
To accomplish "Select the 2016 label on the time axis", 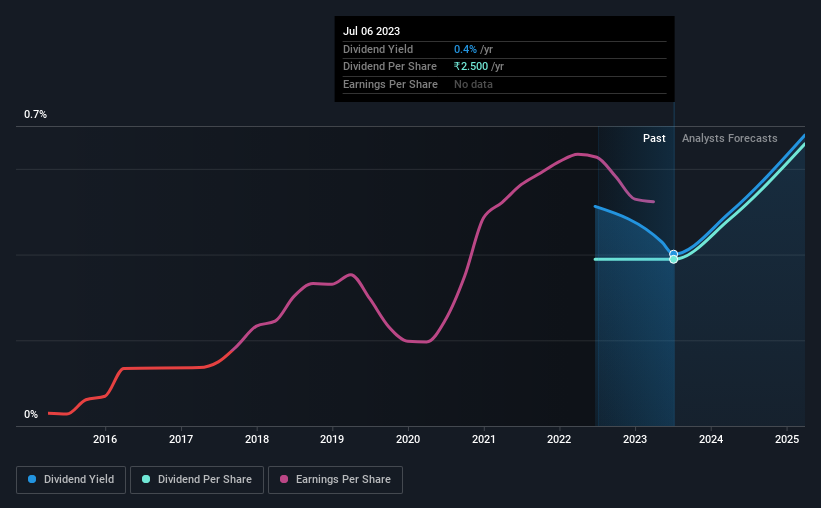I will (105, 439).
